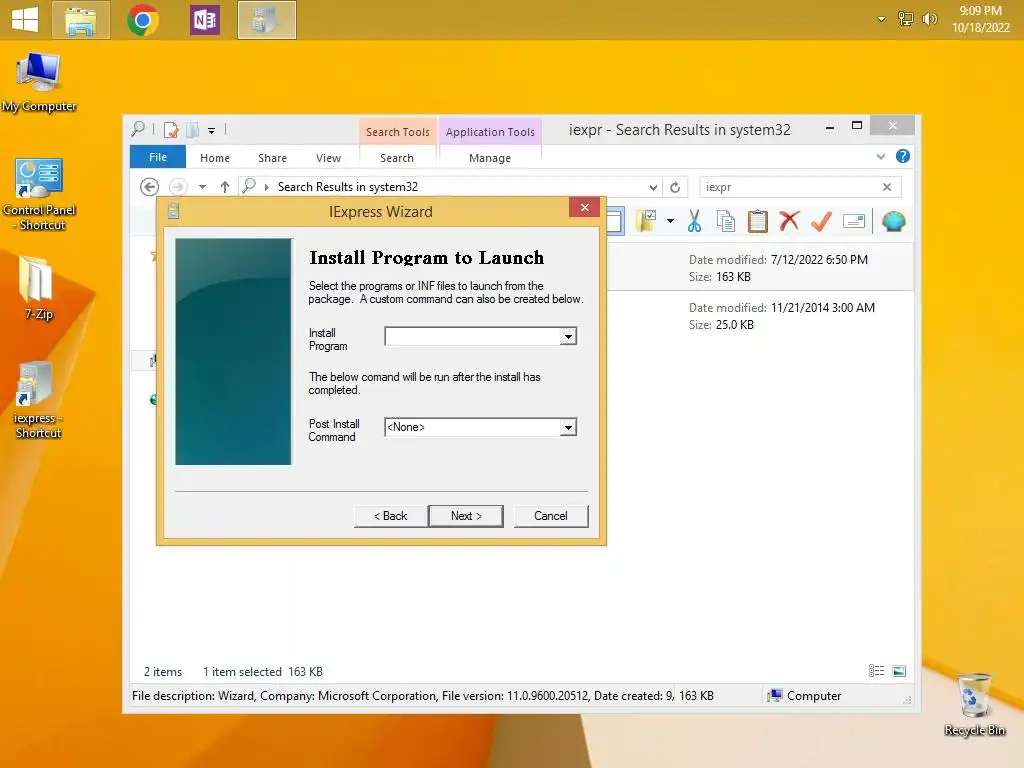The image size is (1024, 768).
Task: Show hidden tray icons arrow
Action: (881, 19)
